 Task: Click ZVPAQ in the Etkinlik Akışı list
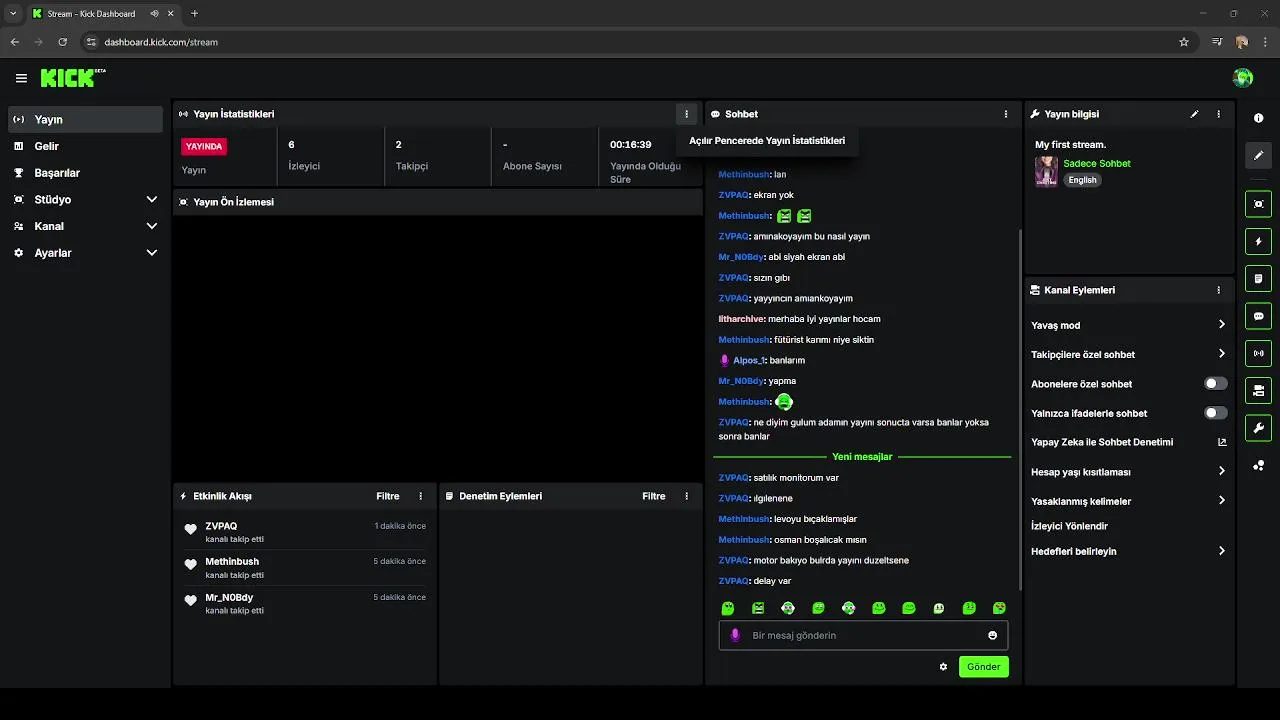click(221, 526)
